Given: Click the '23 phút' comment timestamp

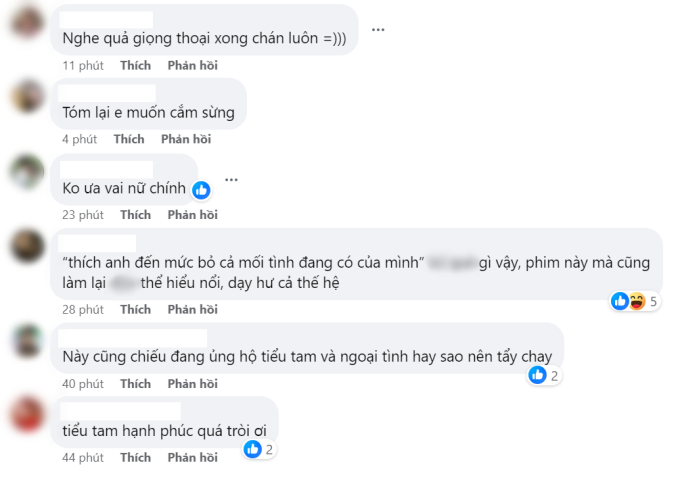Looking at the screenshot, I should 83,214.
